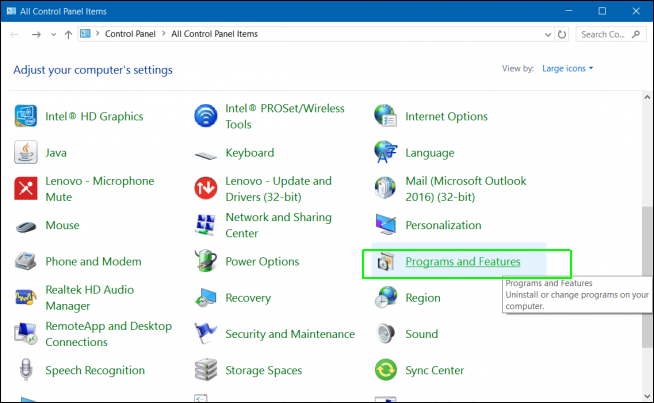Open the Sync Center green icon
Image resolution: width=654 pixels, height=403 pixels.
385,370
